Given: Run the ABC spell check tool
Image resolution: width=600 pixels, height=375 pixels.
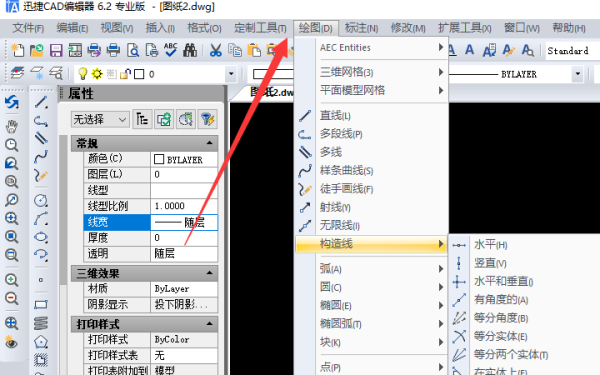Looking at the screenshot, I should [x=171, y=50].
